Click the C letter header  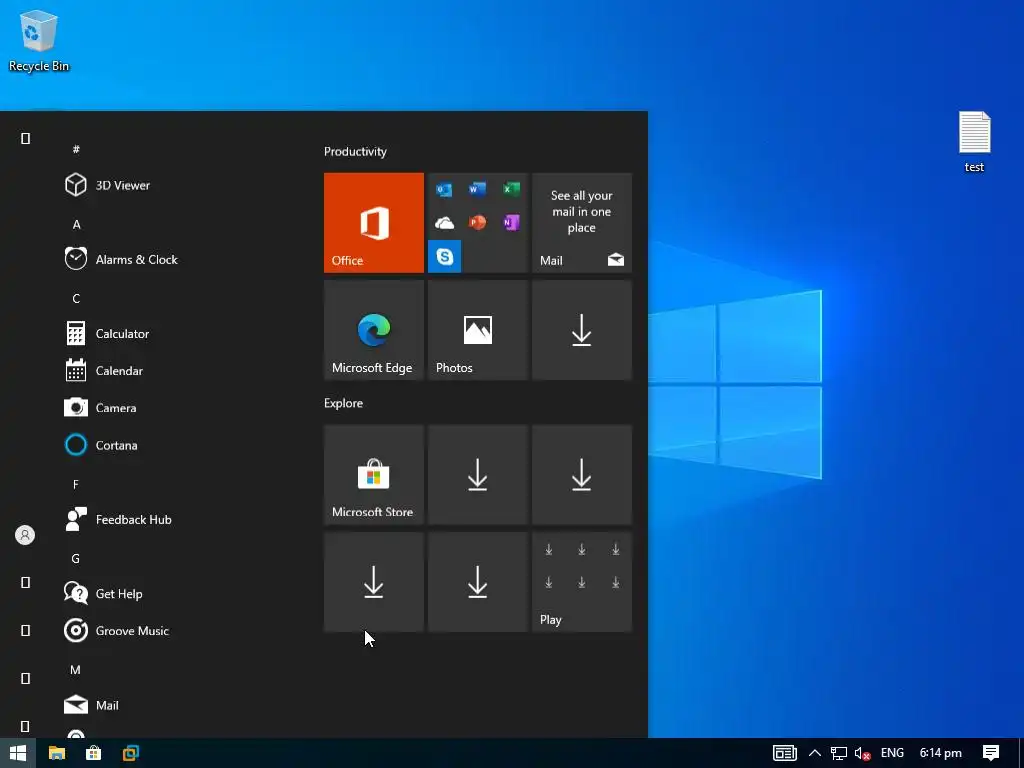[76, 298]
